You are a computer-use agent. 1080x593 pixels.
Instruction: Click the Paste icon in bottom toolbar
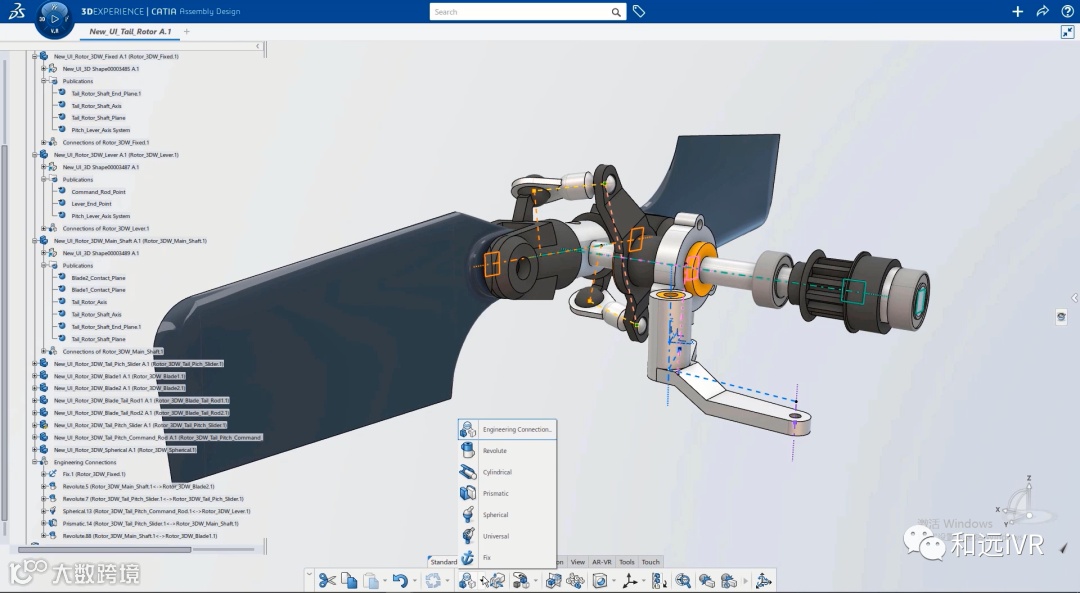pos(371,581)
